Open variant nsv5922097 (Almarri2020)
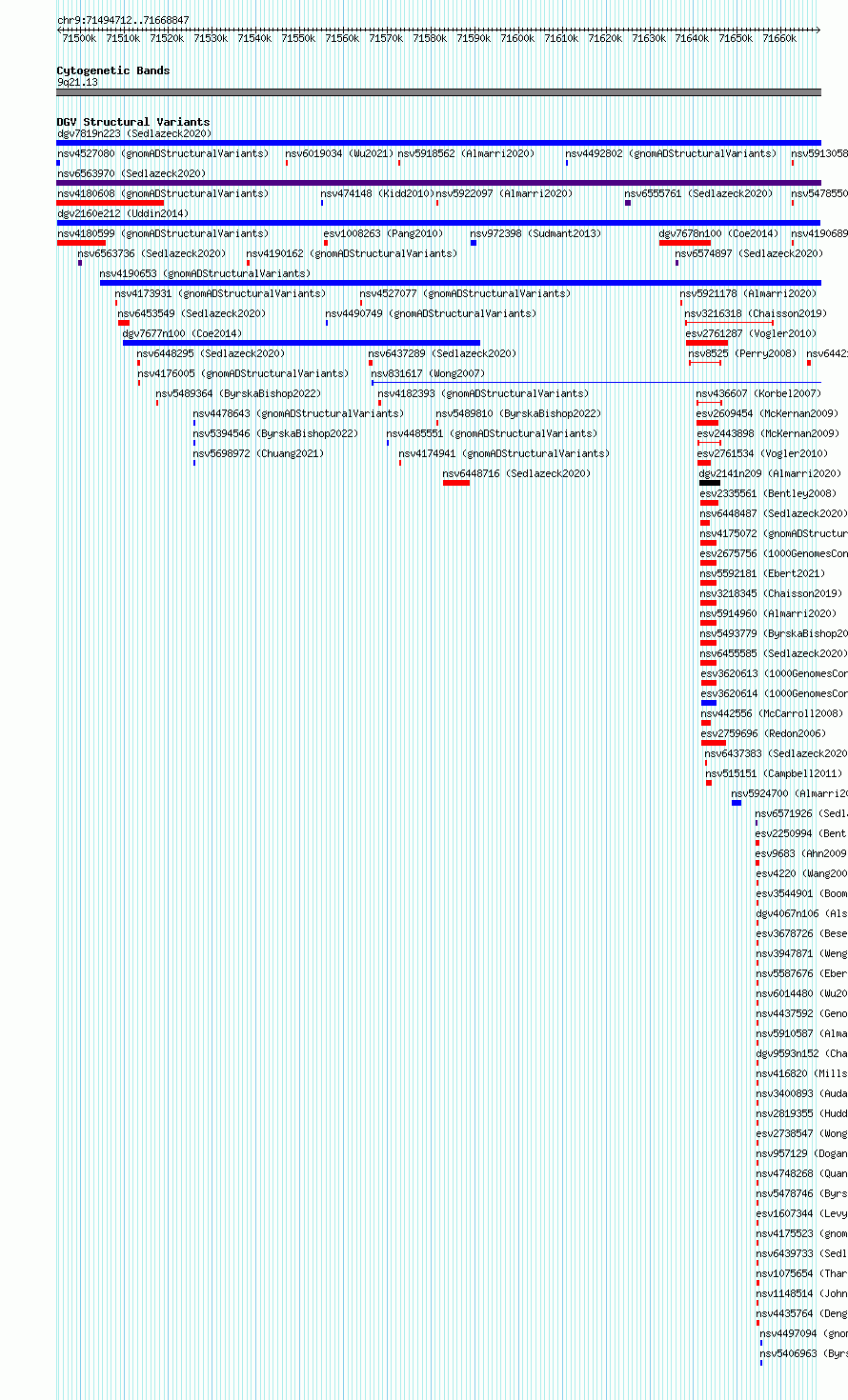848x1400 pixels. pos(505,193)
